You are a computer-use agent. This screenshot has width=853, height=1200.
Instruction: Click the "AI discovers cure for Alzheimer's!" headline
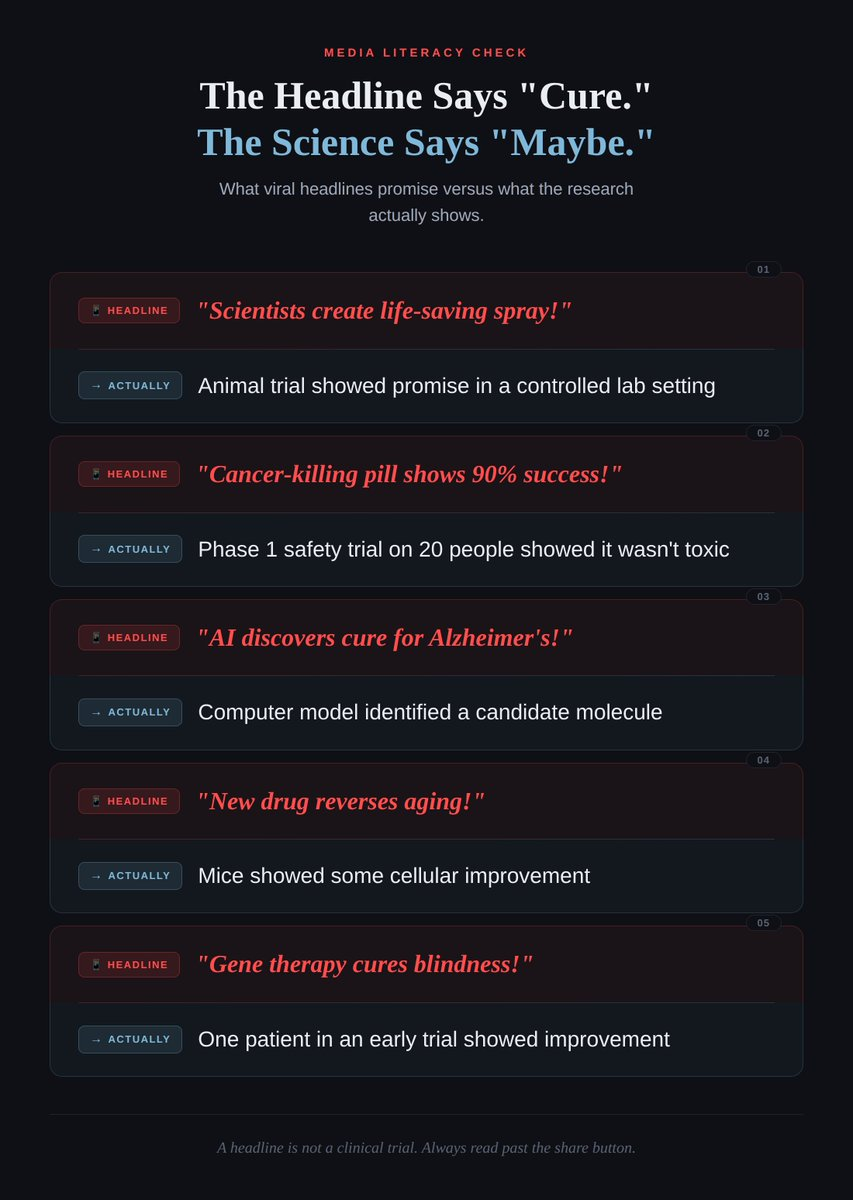385,638
